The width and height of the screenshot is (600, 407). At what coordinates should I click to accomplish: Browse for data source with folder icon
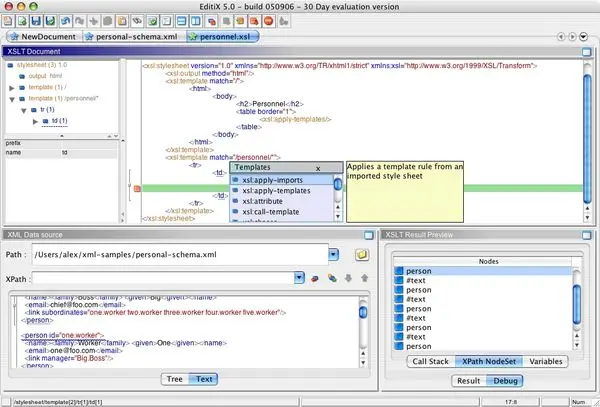(x=362, y=255)
